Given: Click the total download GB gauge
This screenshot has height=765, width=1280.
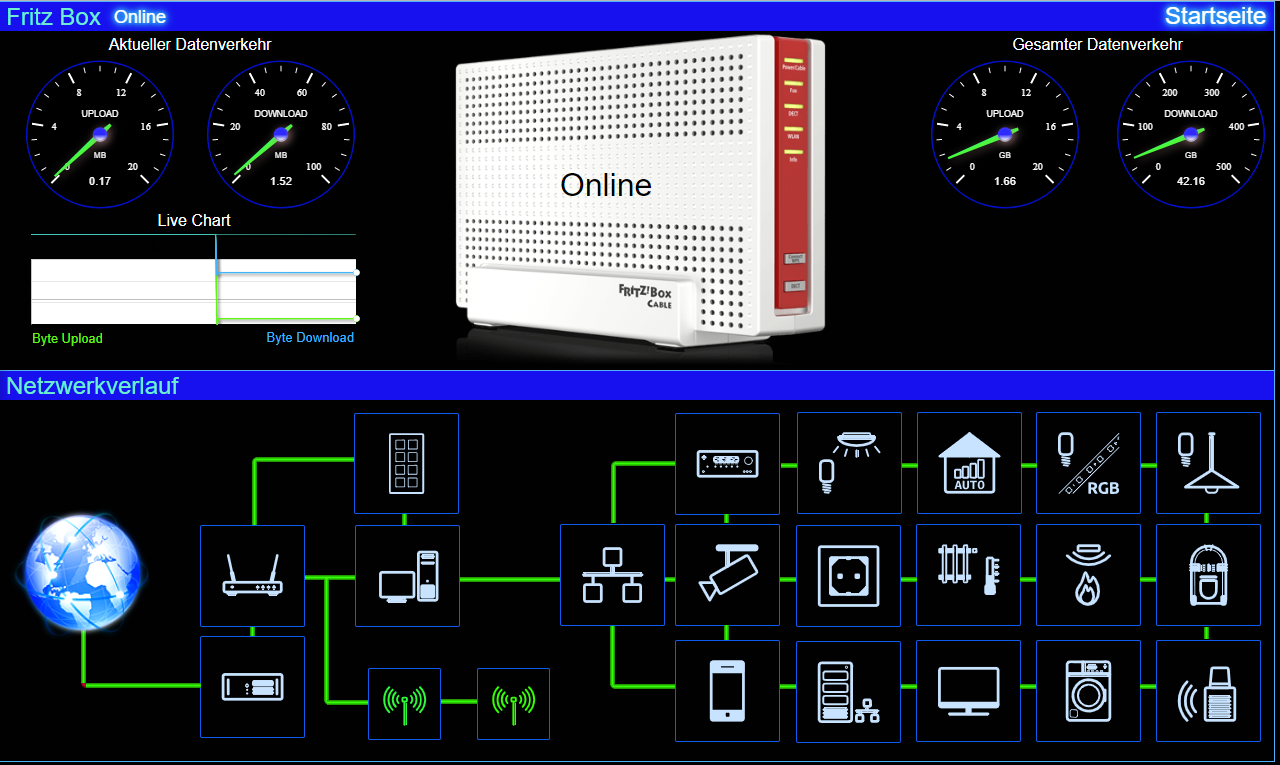Looking at the screenshot, I should pos(1191,134).
